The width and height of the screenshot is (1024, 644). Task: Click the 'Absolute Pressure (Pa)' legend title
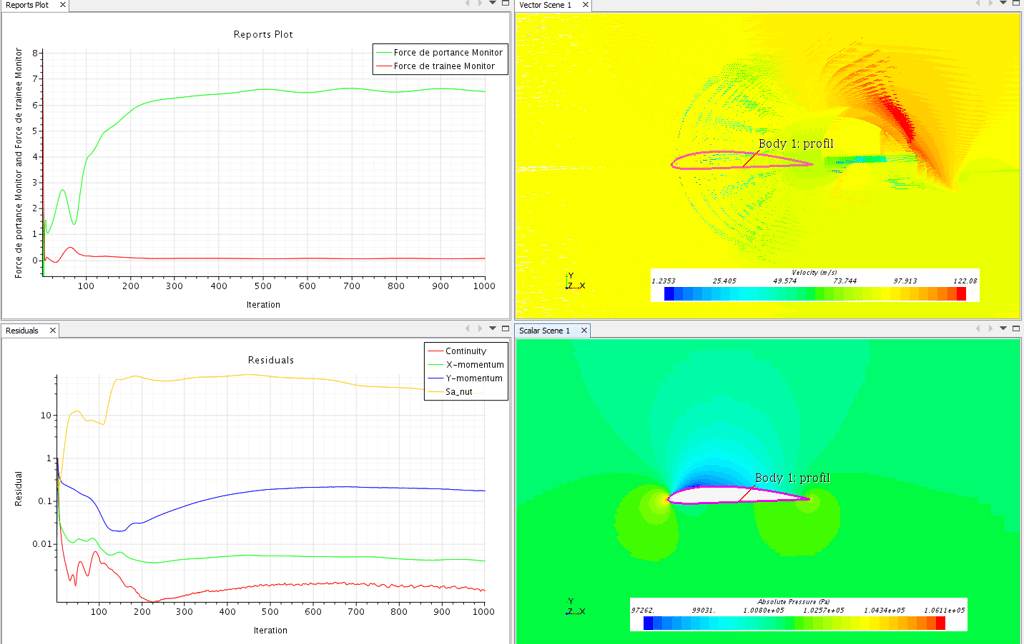tap(793, 602)
